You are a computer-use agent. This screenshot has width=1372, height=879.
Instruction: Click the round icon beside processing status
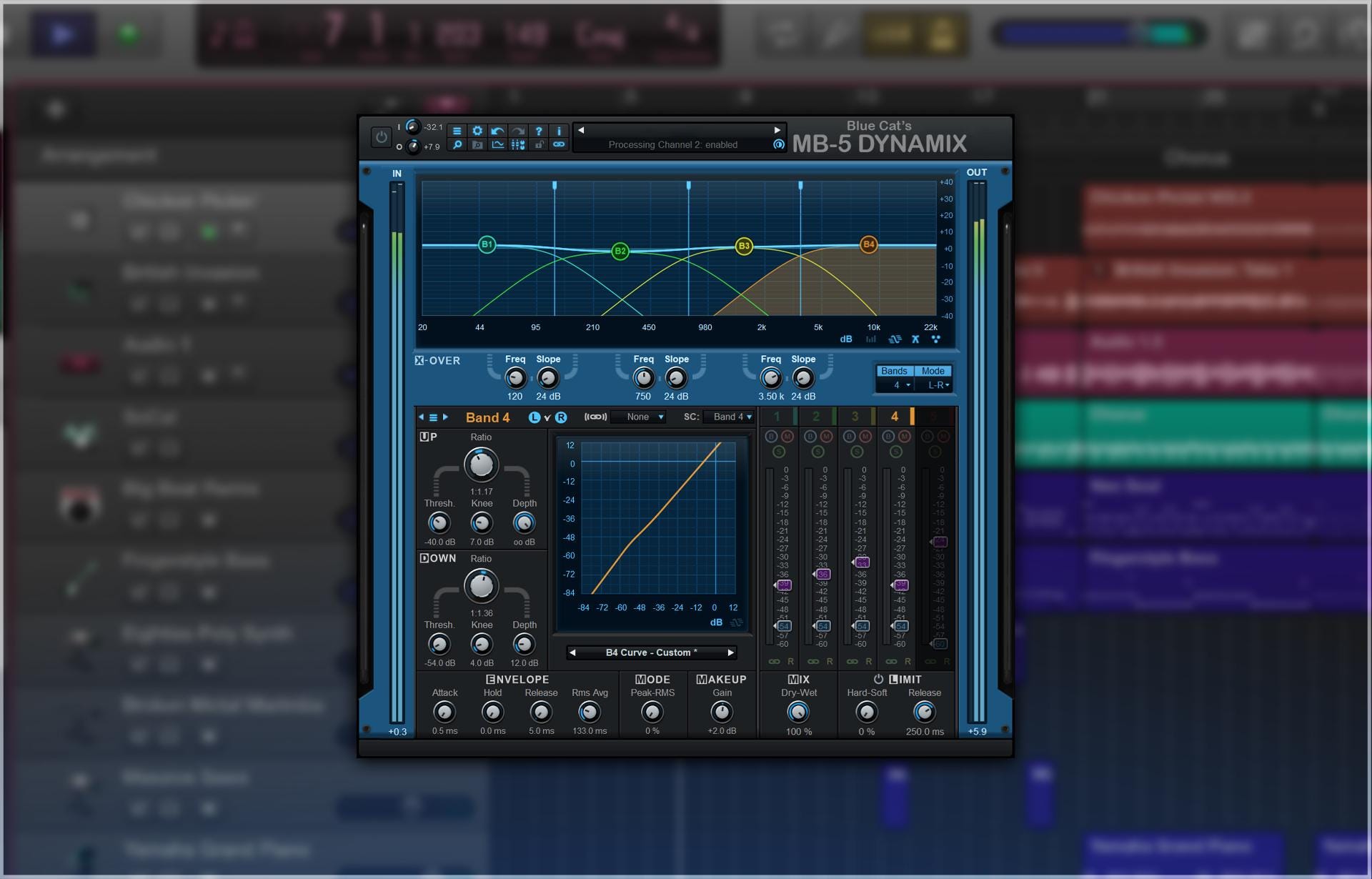779,144
